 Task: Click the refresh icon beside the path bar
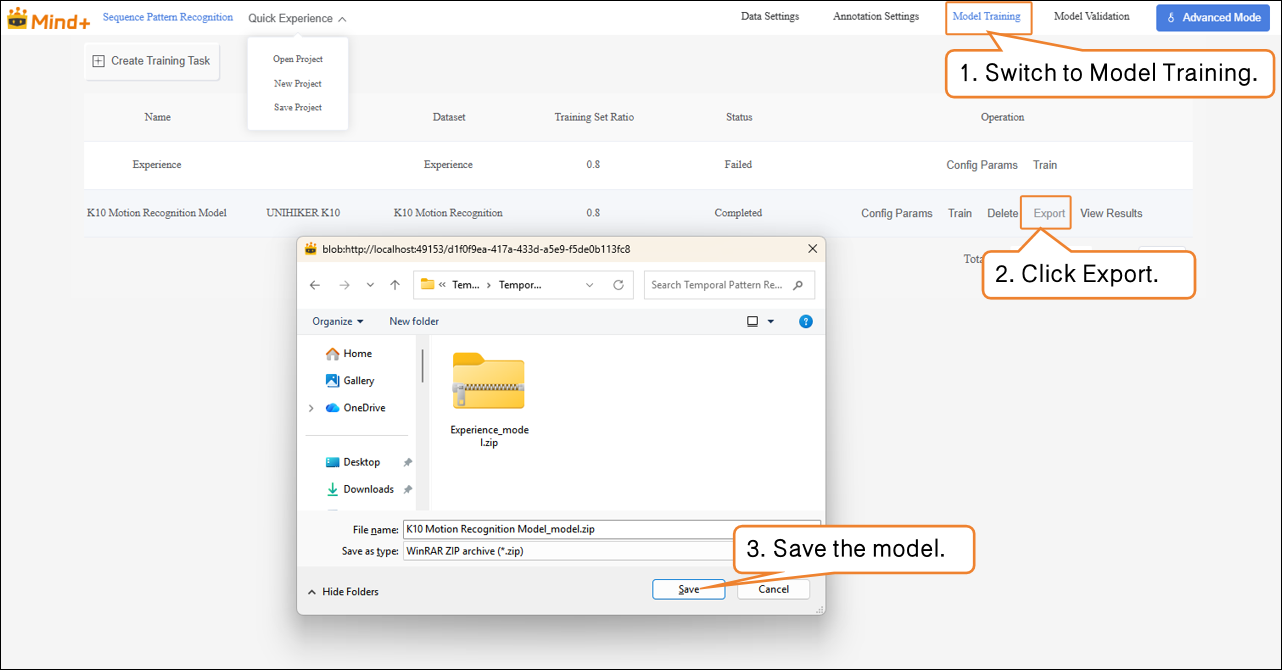[x=618, y=285]
